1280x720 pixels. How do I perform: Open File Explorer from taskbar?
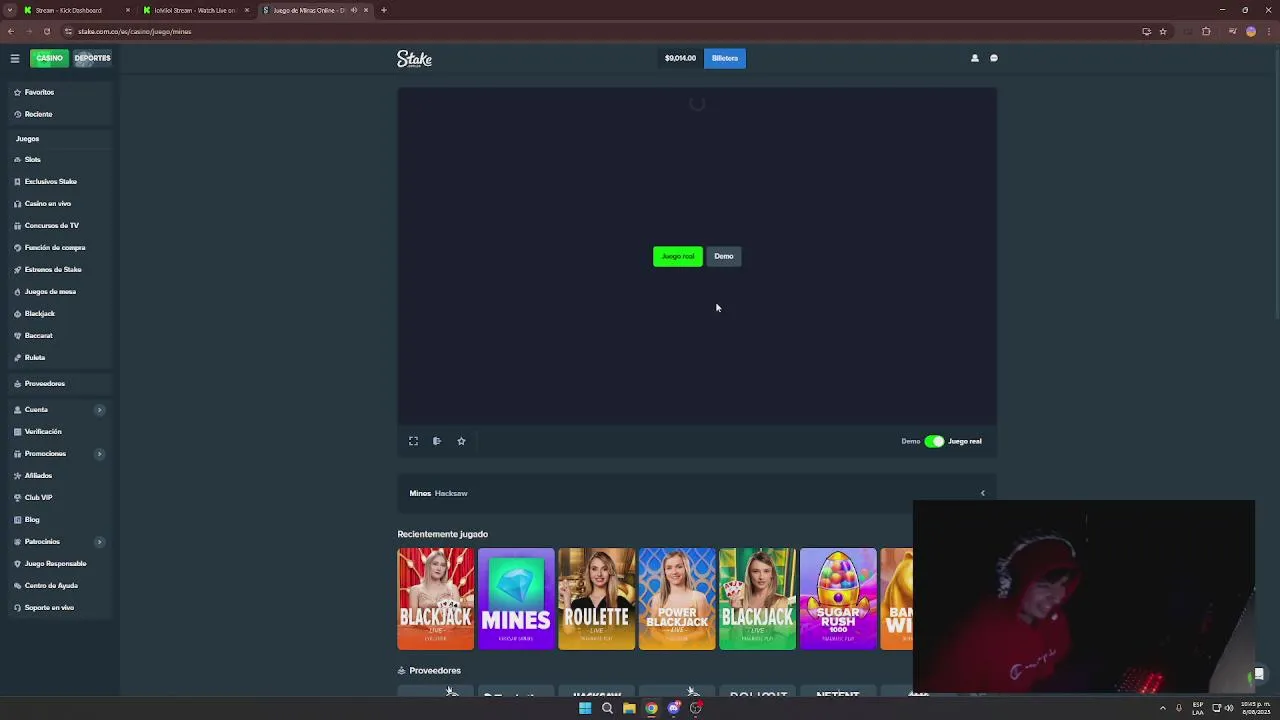click(629, 708)
